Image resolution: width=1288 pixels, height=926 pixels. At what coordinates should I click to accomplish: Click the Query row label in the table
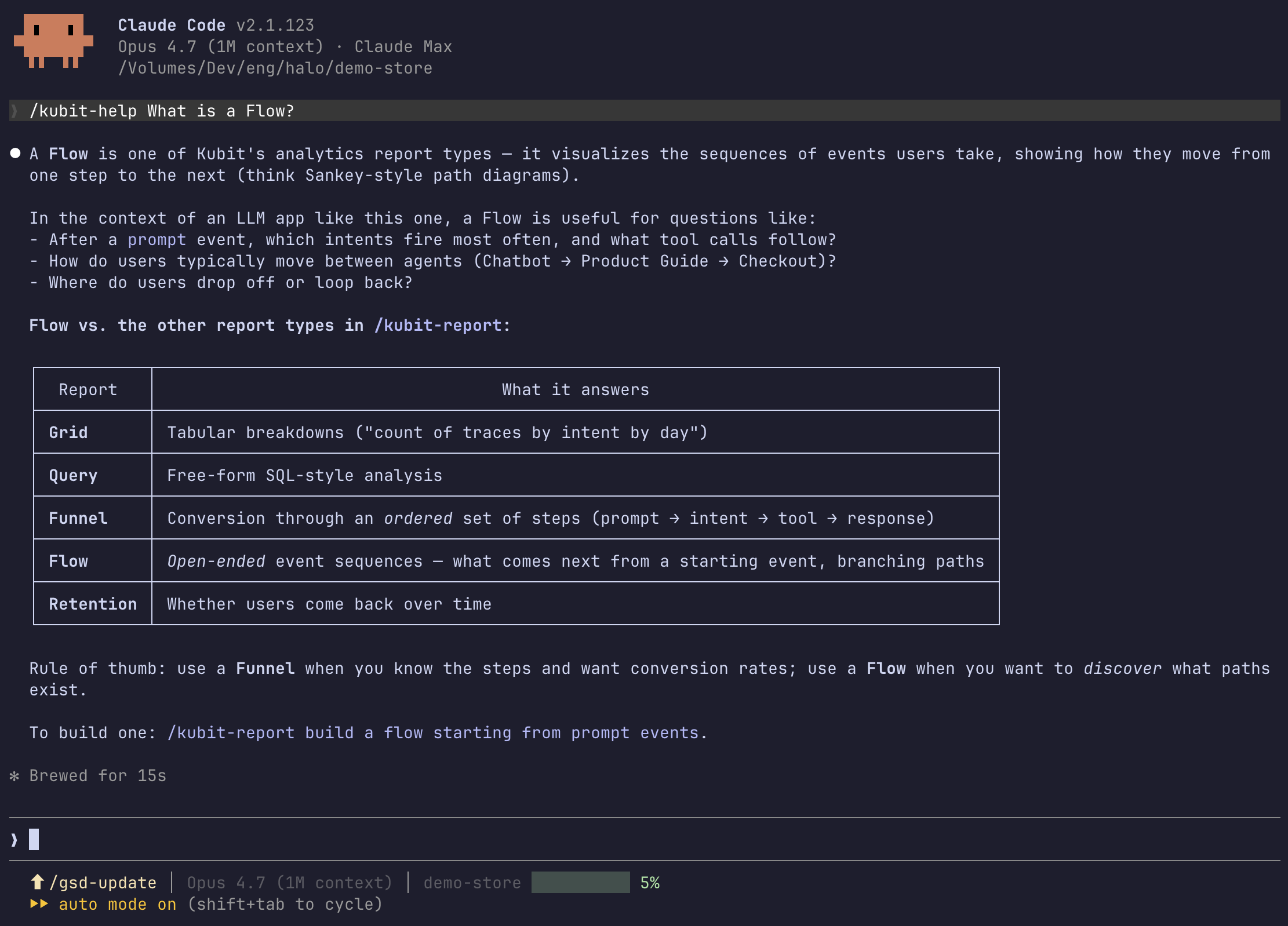pyautogui.click(x=73, y=476)
